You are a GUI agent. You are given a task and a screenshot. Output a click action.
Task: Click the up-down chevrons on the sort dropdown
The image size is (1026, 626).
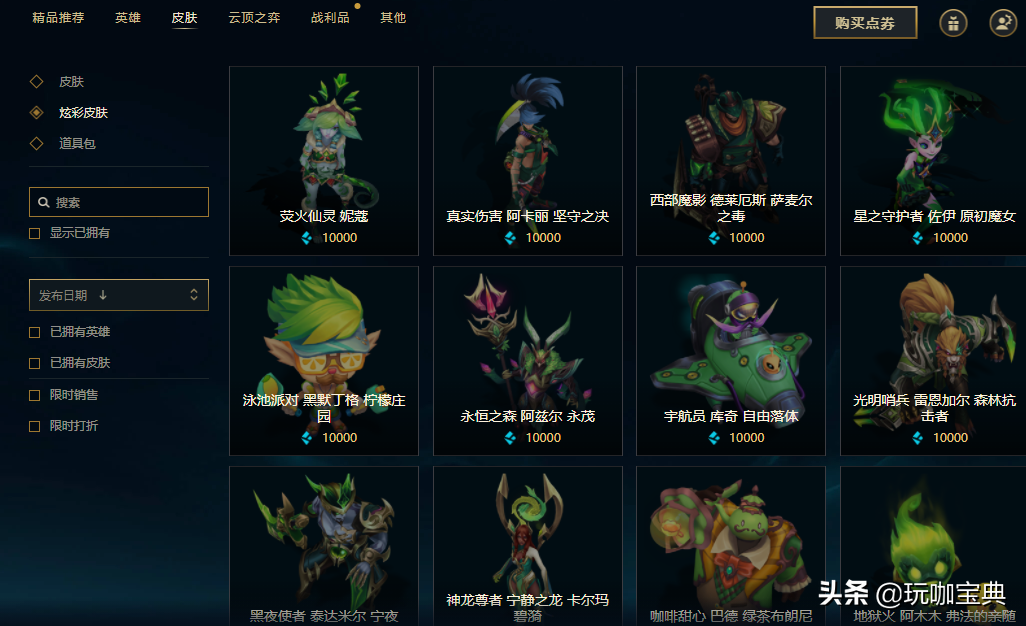(x=194, y=295)
